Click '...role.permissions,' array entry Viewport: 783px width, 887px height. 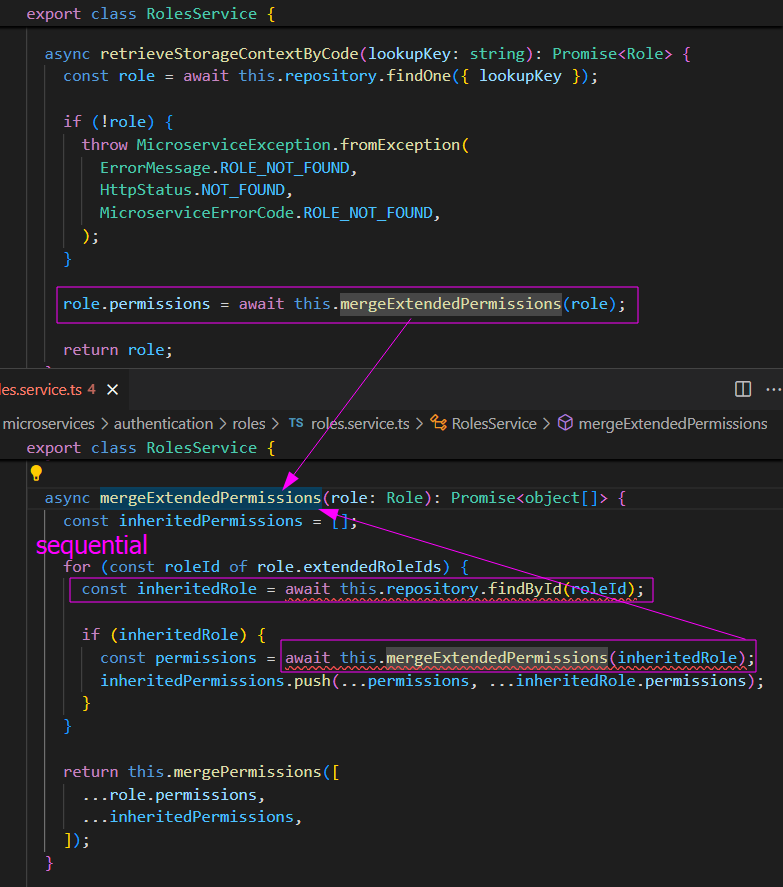point(173,795)
